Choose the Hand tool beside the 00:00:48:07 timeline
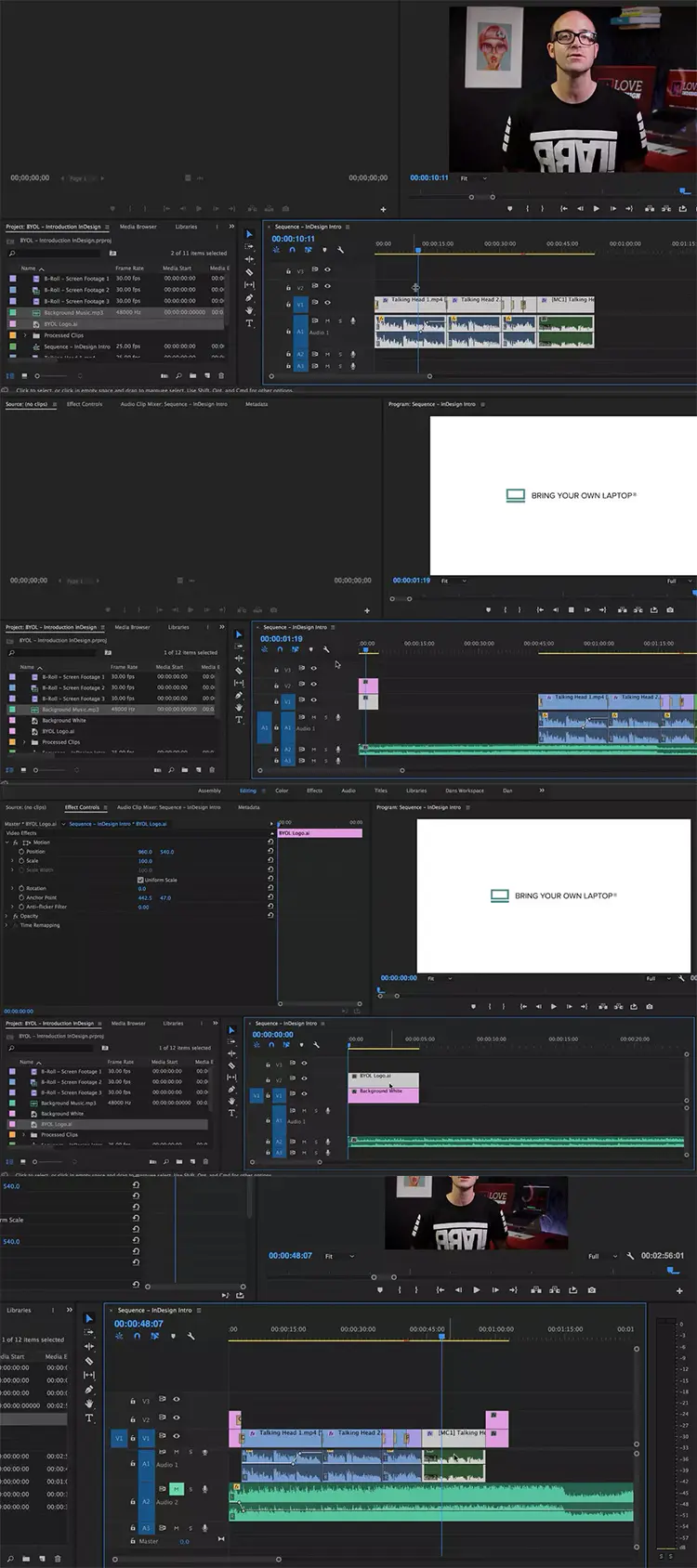Screen dimensions: 697x1568 (89, 1404)
